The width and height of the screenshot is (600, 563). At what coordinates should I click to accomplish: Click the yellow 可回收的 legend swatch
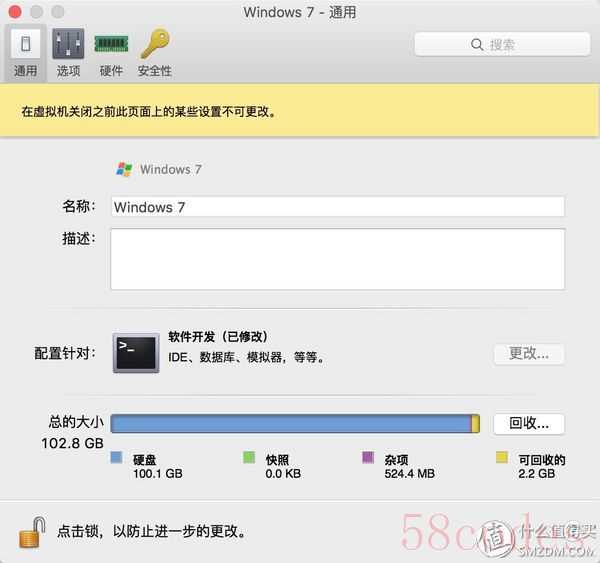click(x=502, y=457)
